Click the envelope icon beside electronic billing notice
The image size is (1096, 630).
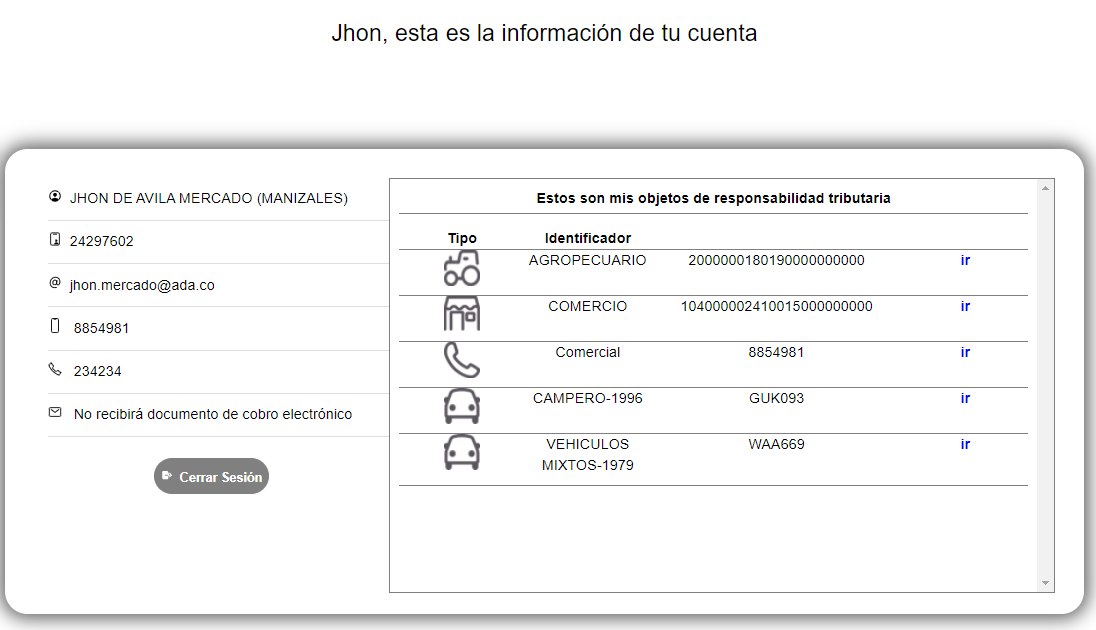55,412
